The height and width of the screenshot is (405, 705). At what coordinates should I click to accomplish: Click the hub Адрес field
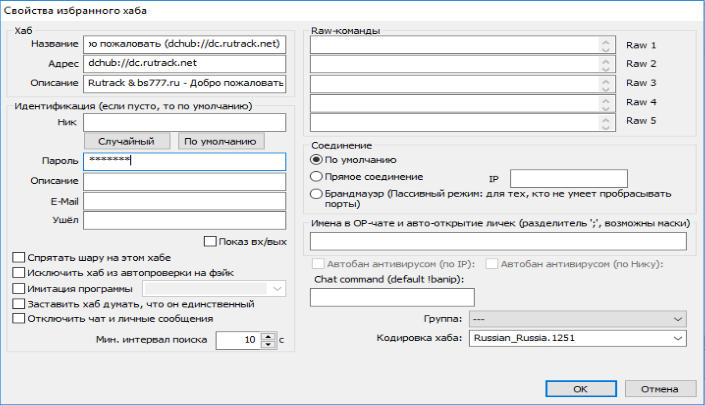[x=185, y=63]
